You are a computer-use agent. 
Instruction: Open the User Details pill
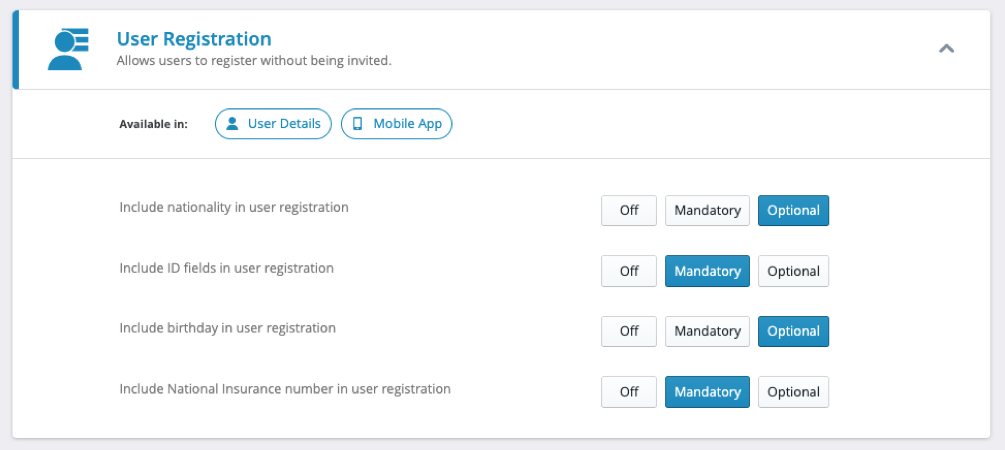tap(273, 124)
